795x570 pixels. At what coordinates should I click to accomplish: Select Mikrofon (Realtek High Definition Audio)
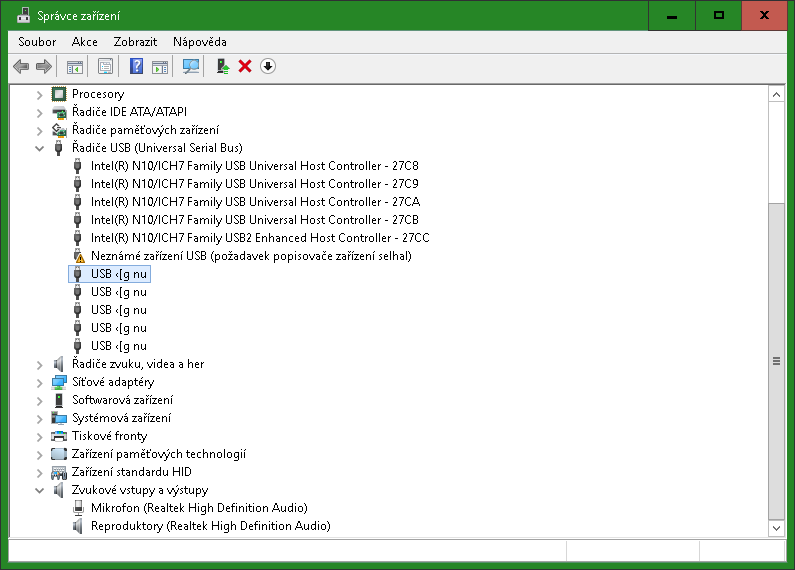pyautogui.click(x=199, y=508)
